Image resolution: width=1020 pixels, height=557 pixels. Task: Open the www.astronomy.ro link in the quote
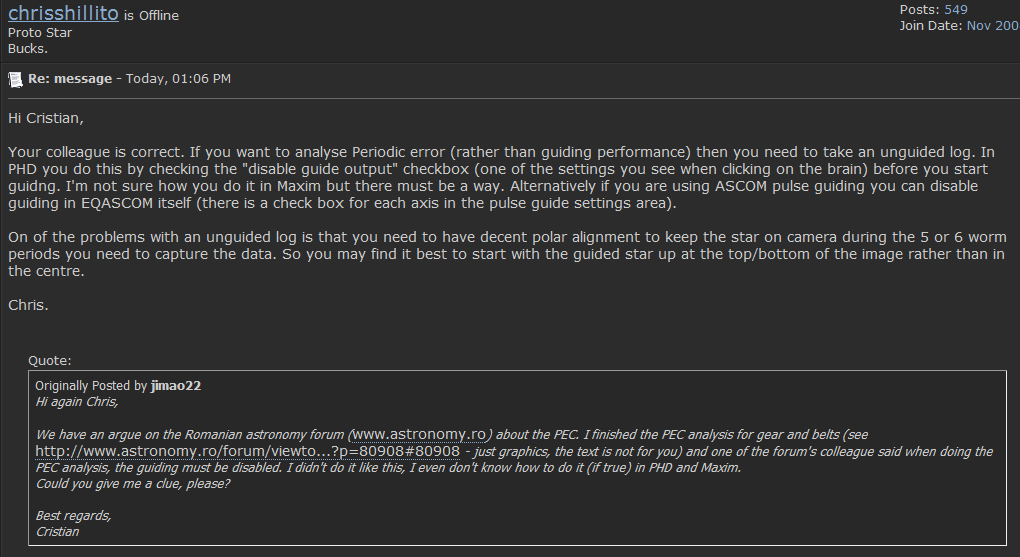419,434
